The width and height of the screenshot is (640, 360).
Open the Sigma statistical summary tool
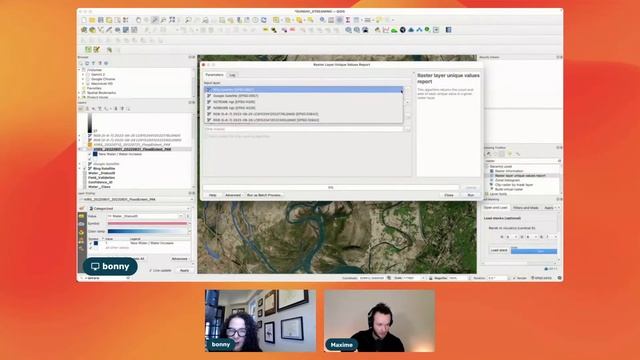click(x=348, y=20)
